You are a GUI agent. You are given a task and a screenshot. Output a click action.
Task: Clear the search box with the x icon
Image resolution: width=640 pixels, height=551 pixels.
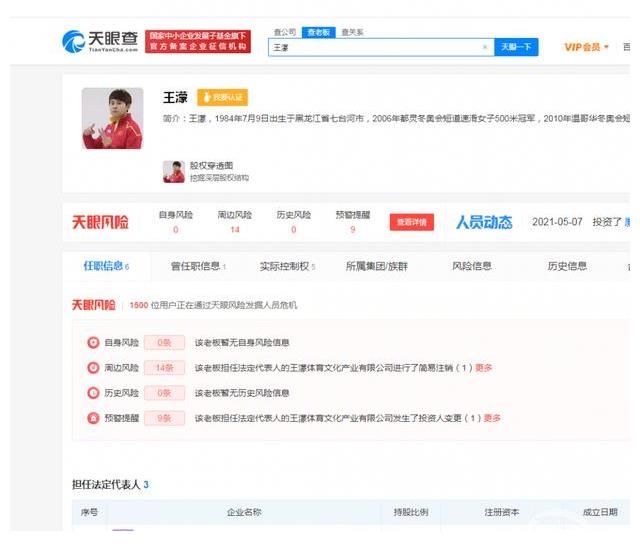(x=485, y=47)
